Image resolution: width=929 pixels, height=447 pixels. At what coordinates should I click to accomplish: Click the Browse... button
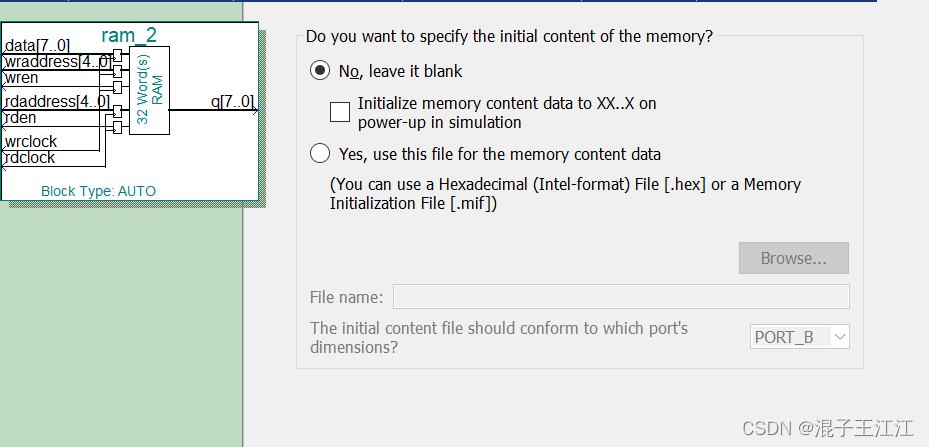[x=793, y=258]
